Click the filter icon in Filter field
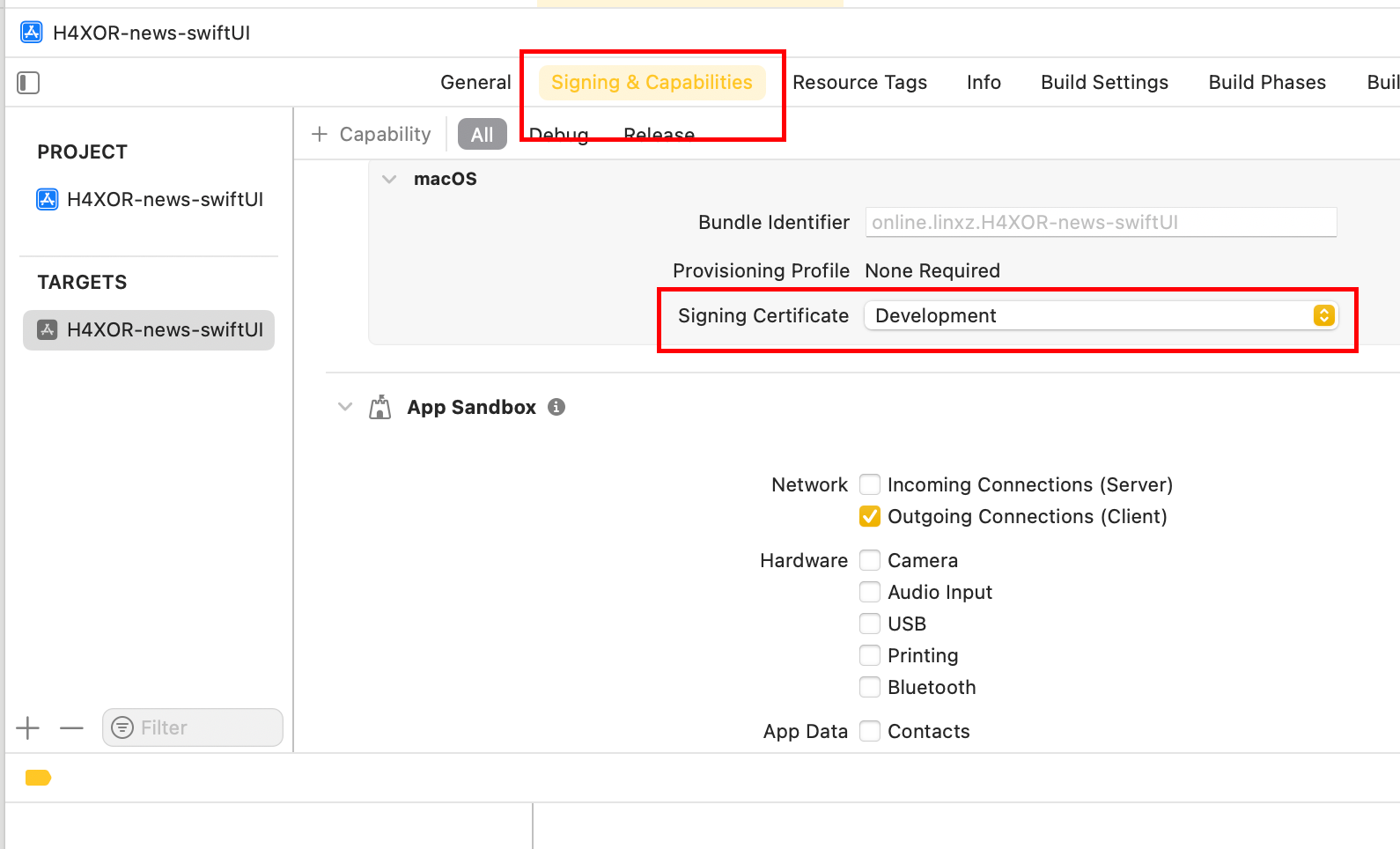1400x849 pixels. [123, 727]
